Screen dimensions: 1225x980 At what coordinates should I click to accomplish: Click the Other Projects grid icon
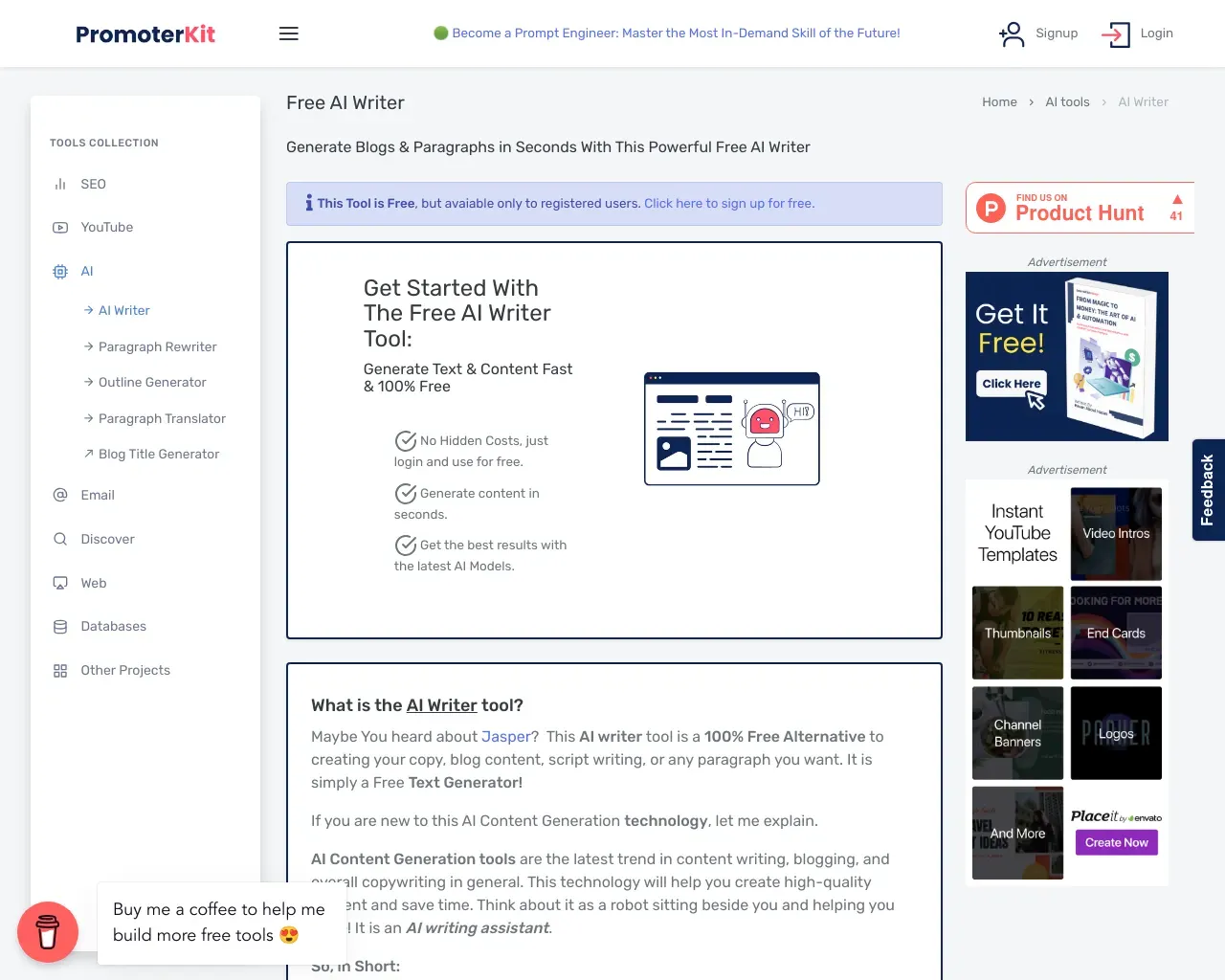click(x=60, y=671)
